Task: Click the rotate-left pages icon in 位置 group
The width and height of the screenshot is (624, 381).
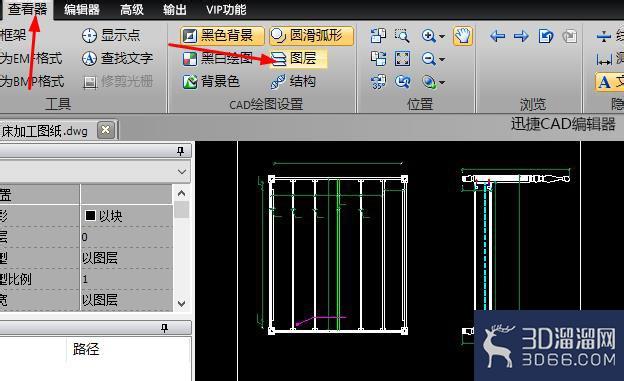Action: 378,35
